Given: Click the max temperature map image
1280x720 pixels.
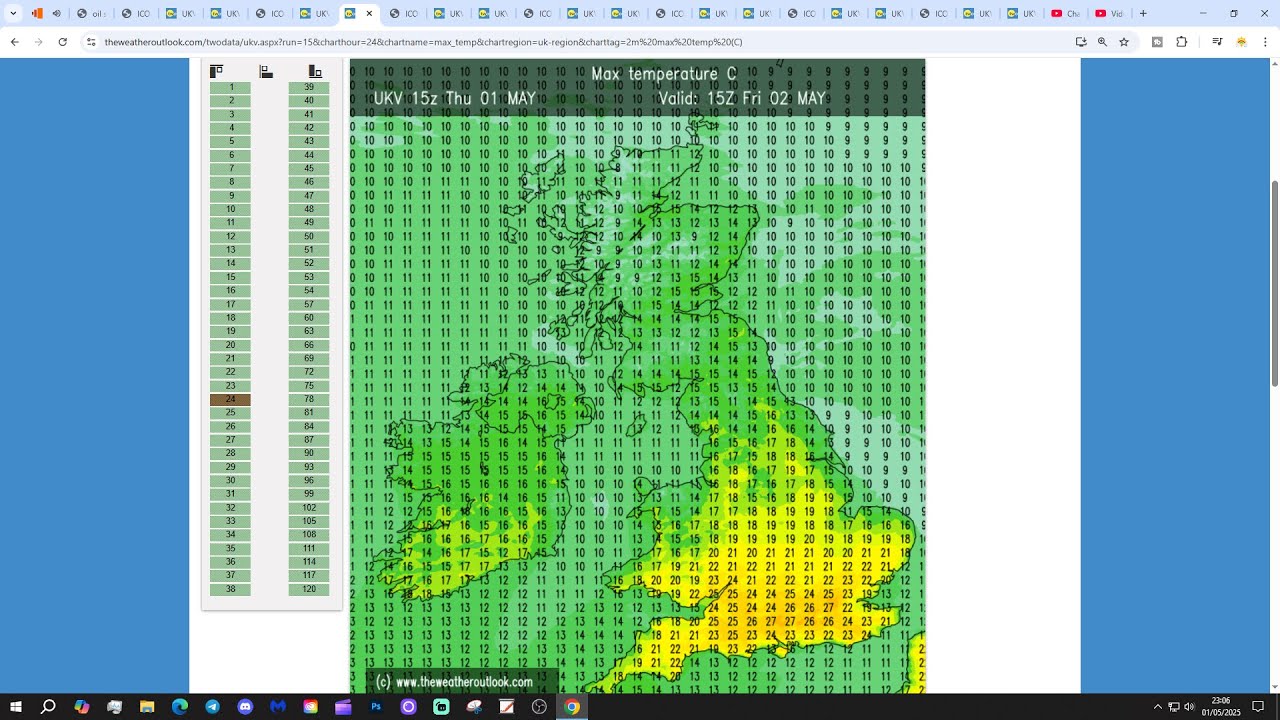Looking at the screenshot, I should [x=637, y=376].
